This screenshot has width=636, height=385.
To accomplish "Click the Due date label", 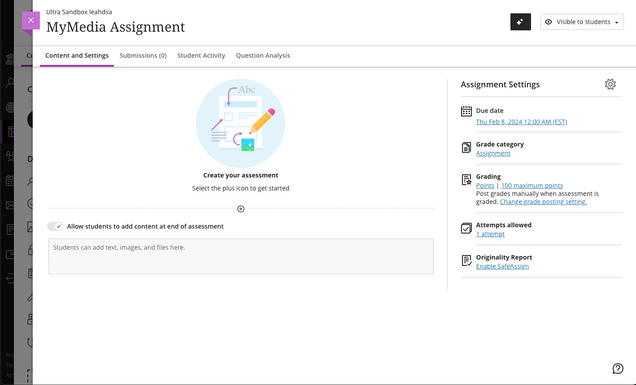I will coord(490,110).
